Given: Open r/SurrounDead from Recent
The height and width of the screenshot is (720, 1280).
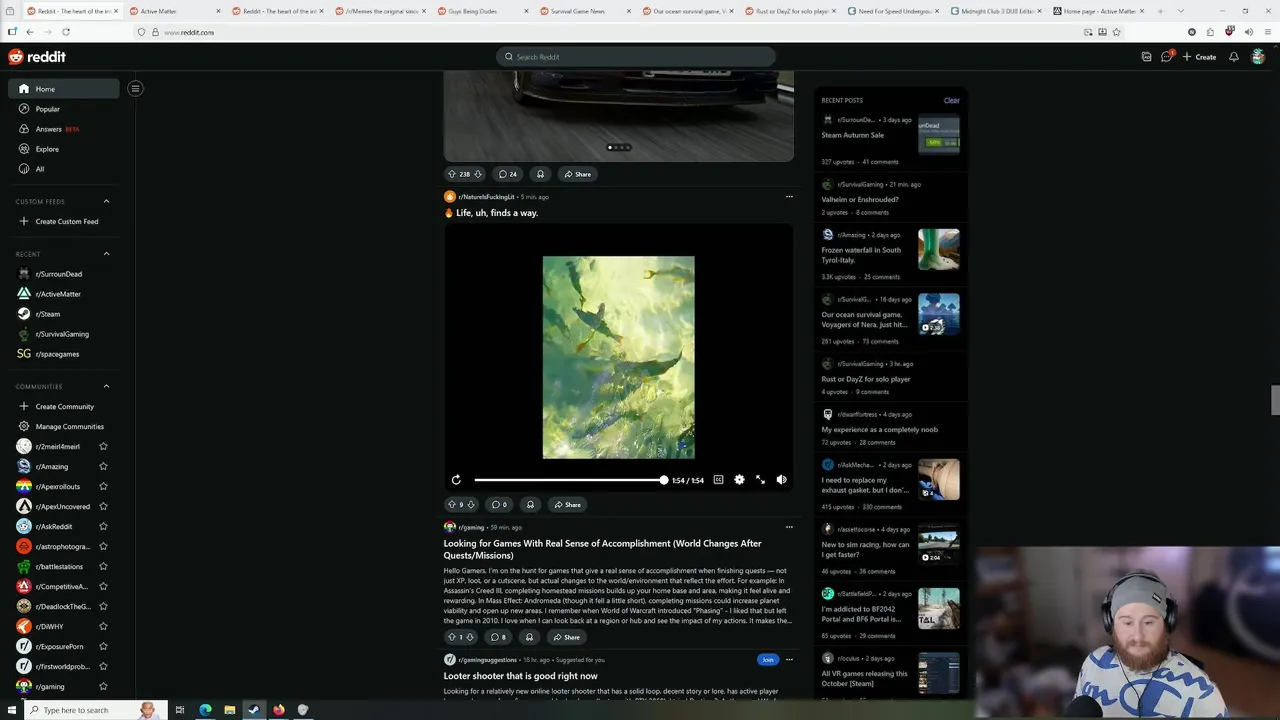Looking at the screenshot, I should [63, 274].
